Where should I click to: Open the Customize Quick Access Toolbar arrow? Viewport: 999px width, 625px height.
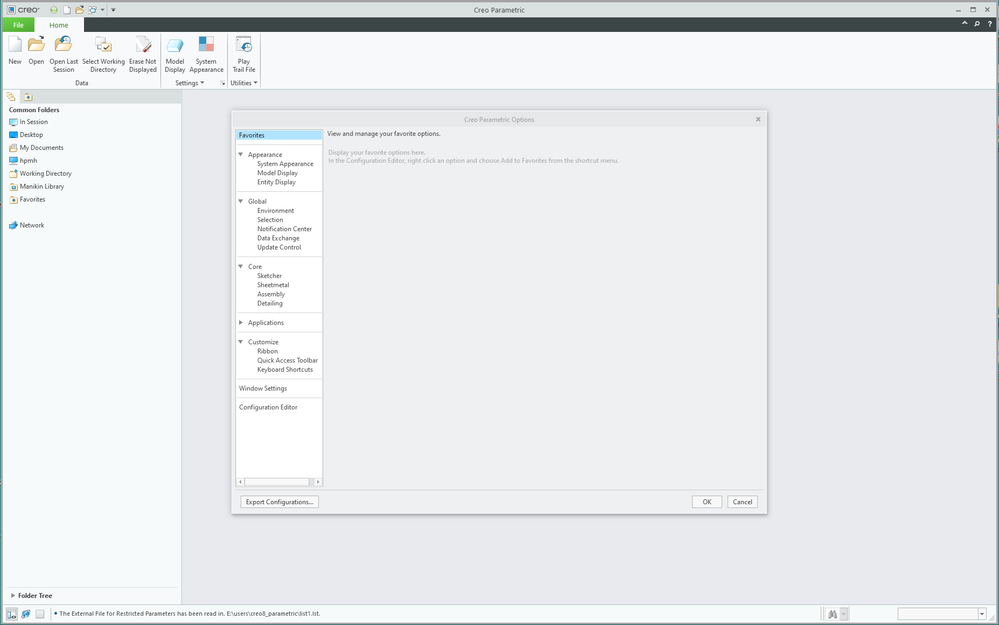click(113, 10)
